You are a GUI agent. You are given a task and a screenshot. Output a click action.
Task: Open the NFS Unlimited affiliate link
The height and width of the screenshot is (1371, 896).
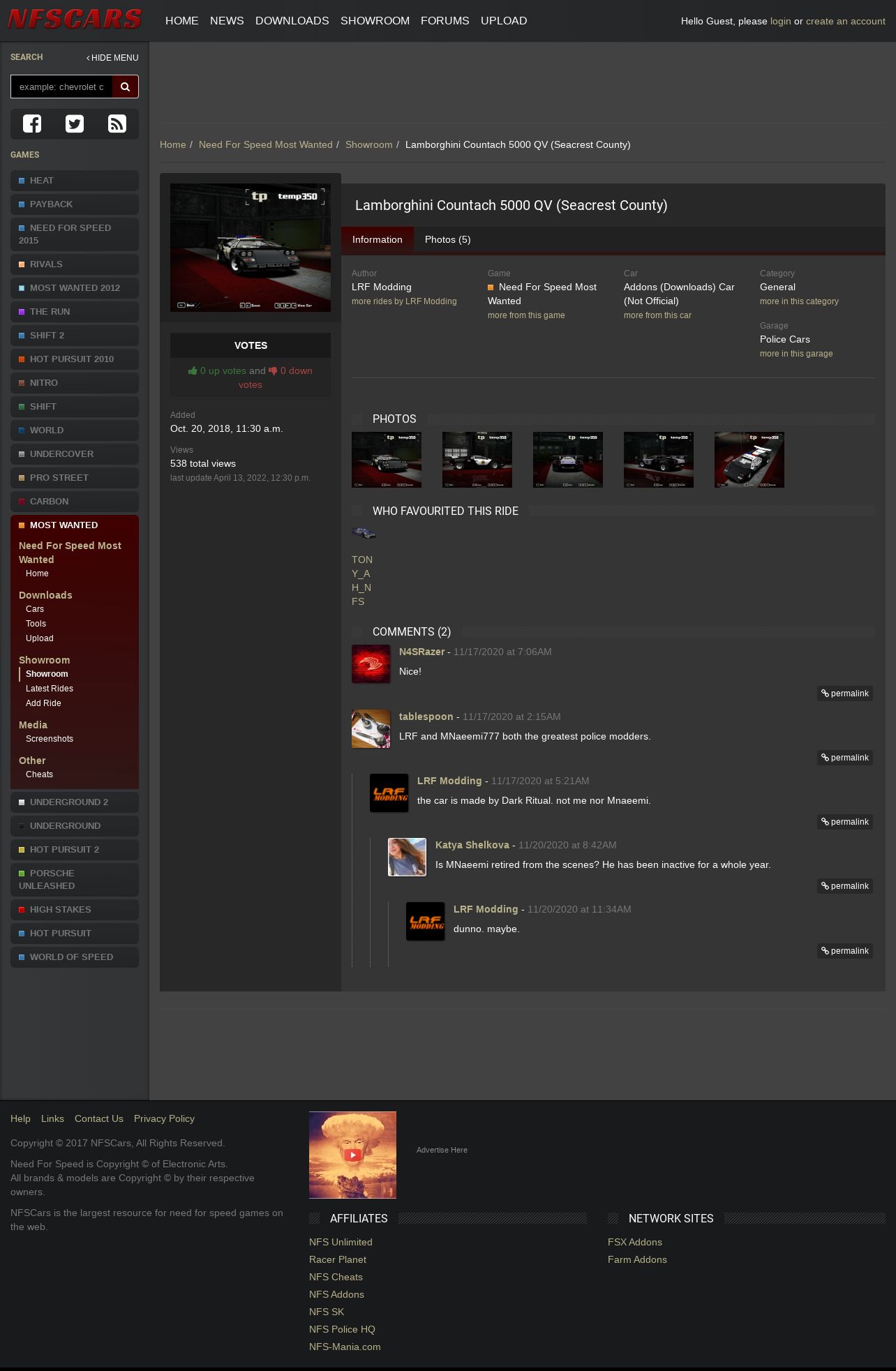(x=341, y=1242)
